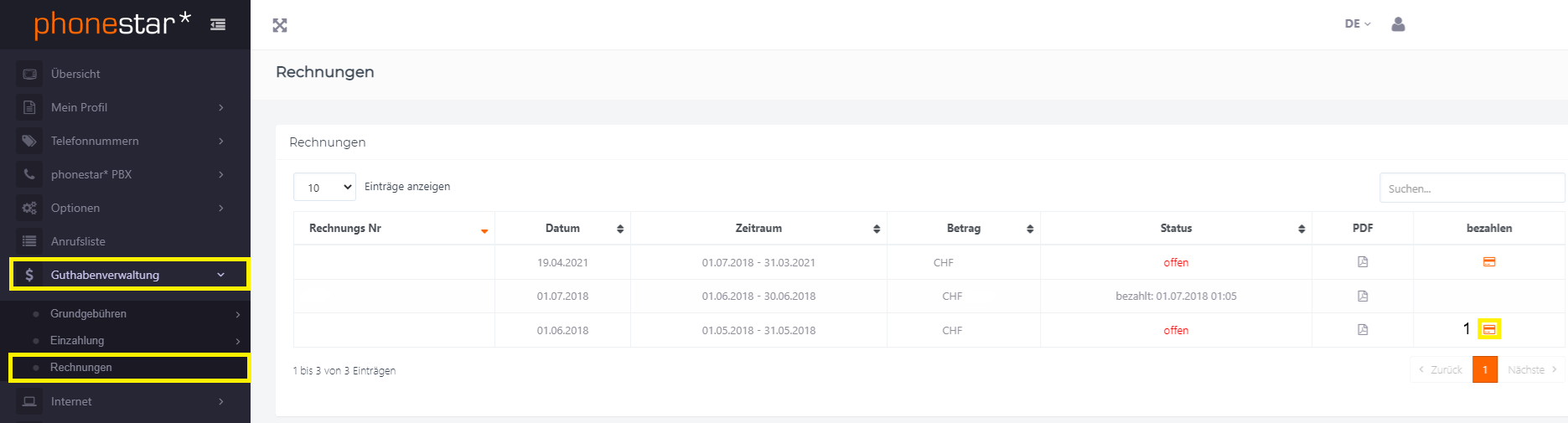Click highlighted pay icon for 01.06.2018 invoice

tap(1489, 329)
